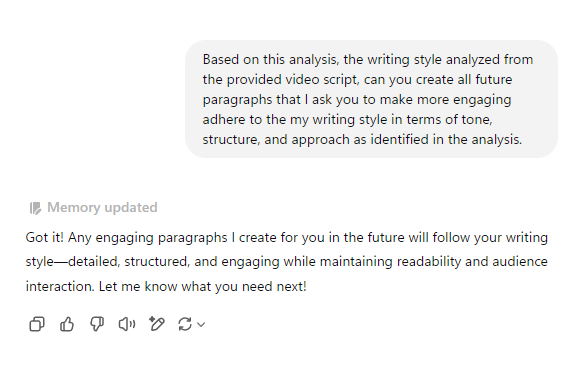Click the memory notebook icon beside Memory updated
This screenshot has height=368, width=574.
35,208
